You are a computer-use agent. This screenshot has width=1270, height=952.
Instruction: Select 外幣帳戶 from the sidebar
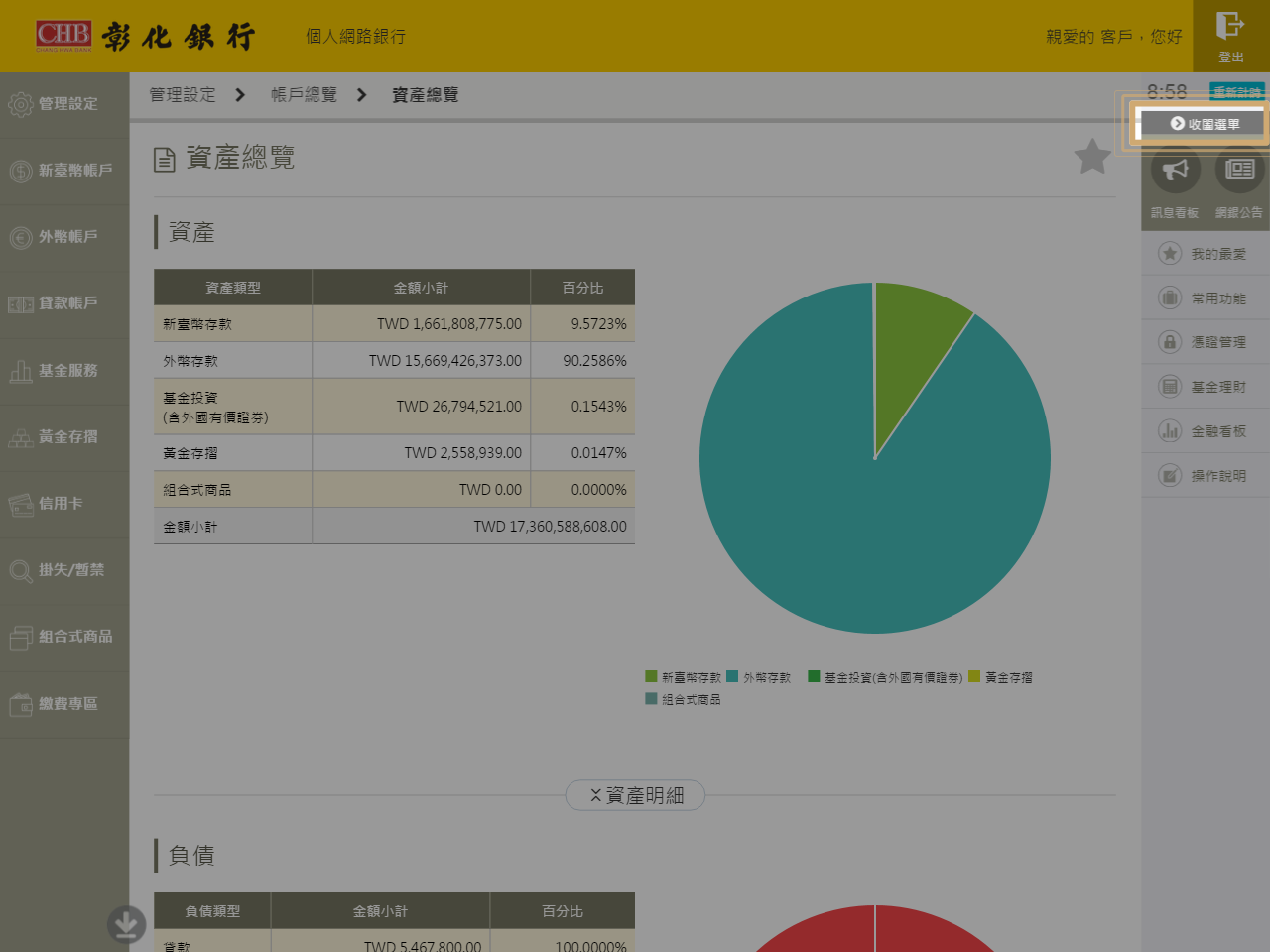pos(65,237)
